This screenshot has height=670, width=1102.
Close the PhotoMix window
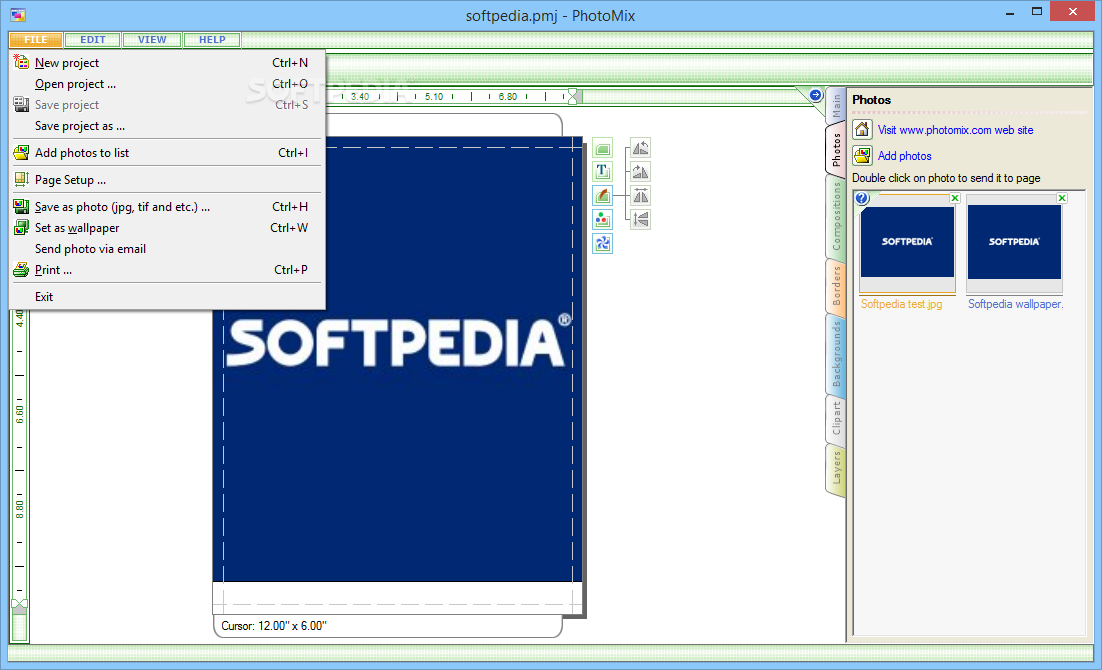1072,11
